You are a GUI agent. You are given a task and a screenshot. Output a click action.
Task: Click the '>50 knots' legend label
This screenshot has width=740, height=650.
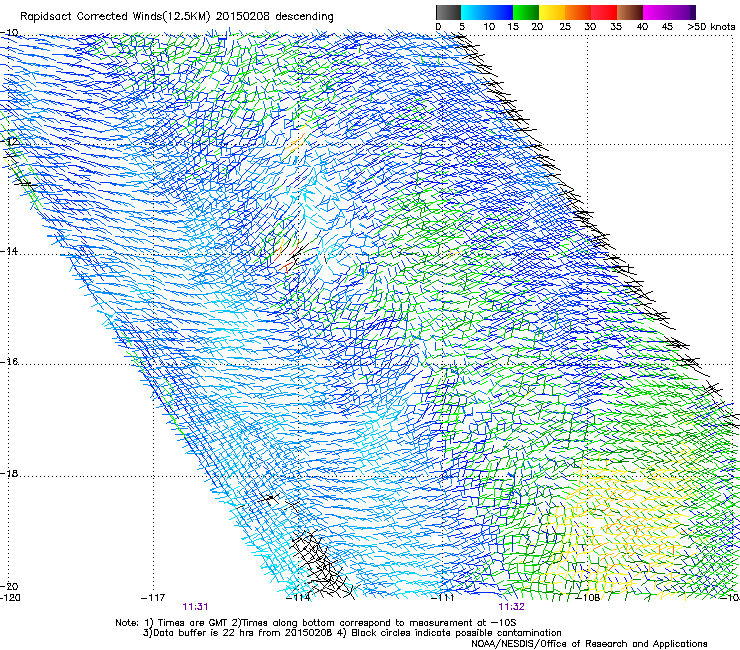click(711, 26)
